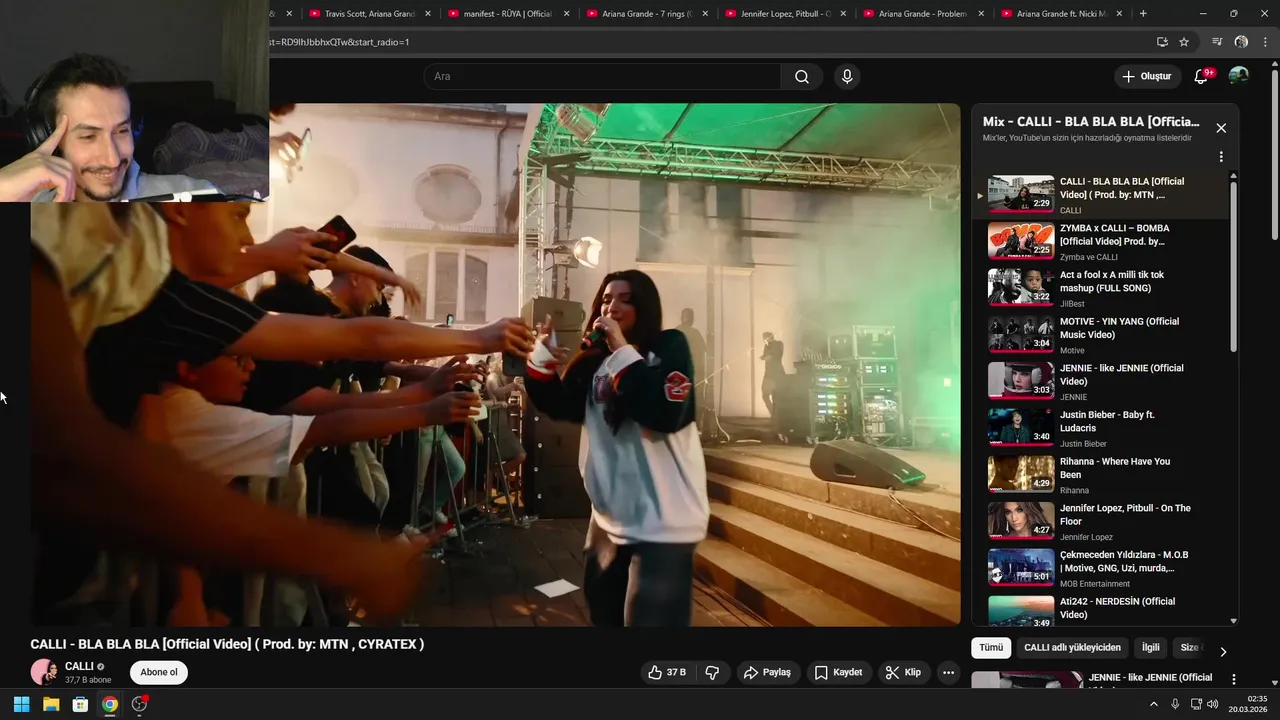Screen dimensions: 1280x720
Task: Click the Oluştur create button
Action: click(x=1147, y=77)
